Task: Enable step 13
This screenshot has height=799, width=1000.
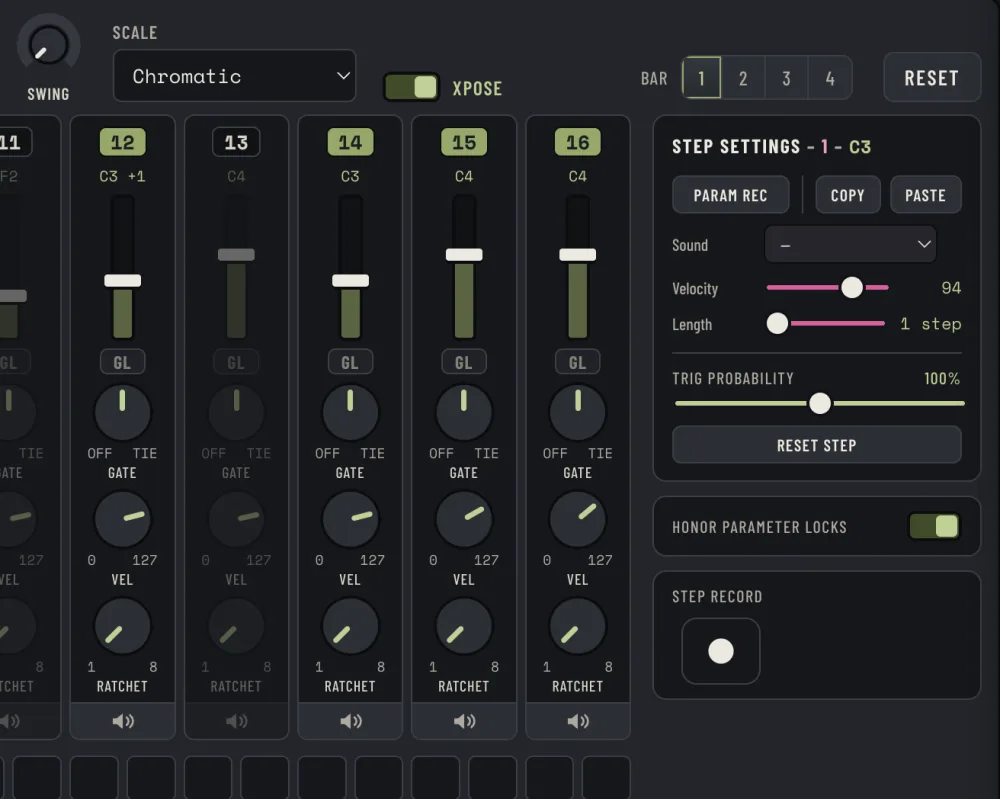Action: click(236, 142)
